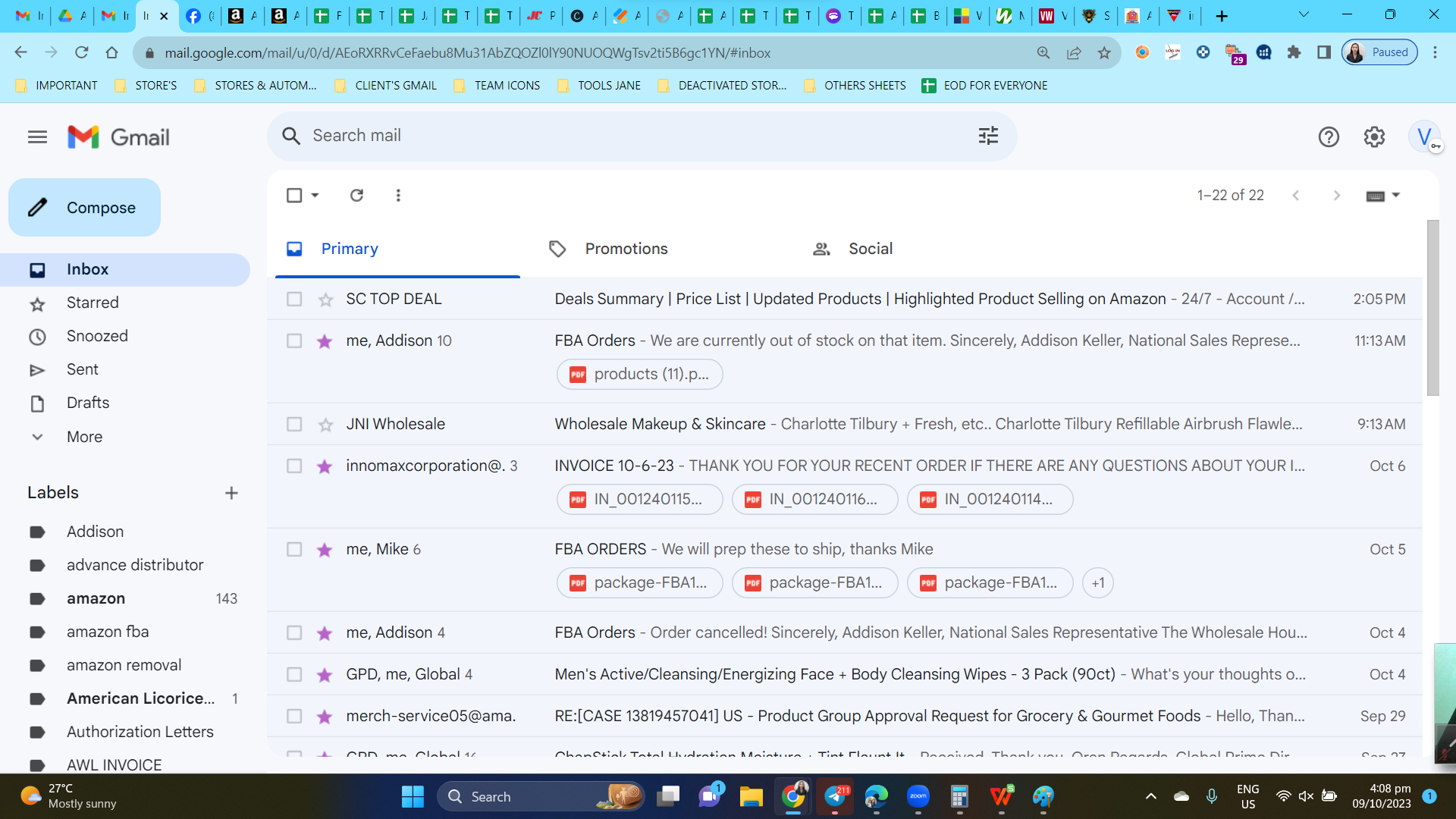Switch to the Primary tab
The image size is (1456, 819).
(x=397, y=249)
